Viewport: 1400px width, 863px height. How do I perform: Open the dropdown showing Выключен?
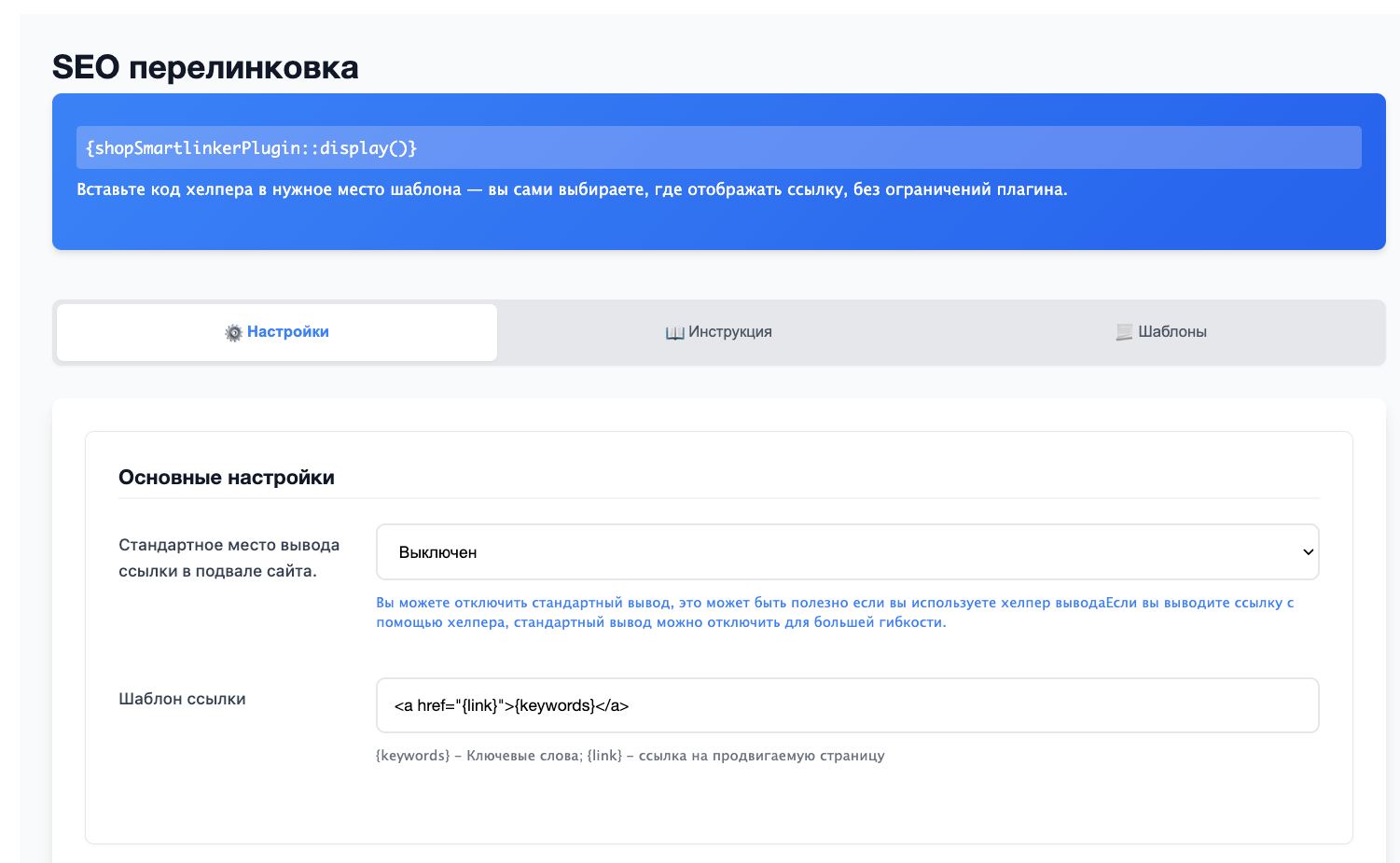tap(846, 552)
